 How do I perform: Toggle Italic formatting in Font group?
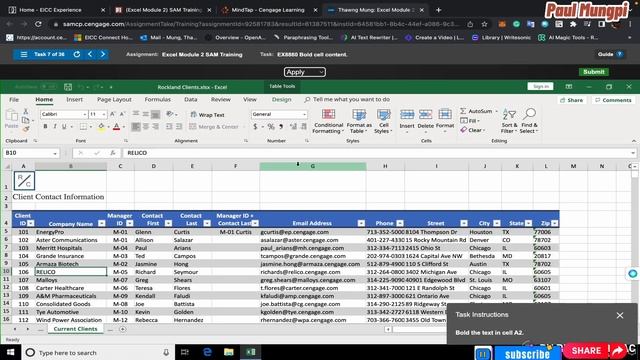[55, 127]
